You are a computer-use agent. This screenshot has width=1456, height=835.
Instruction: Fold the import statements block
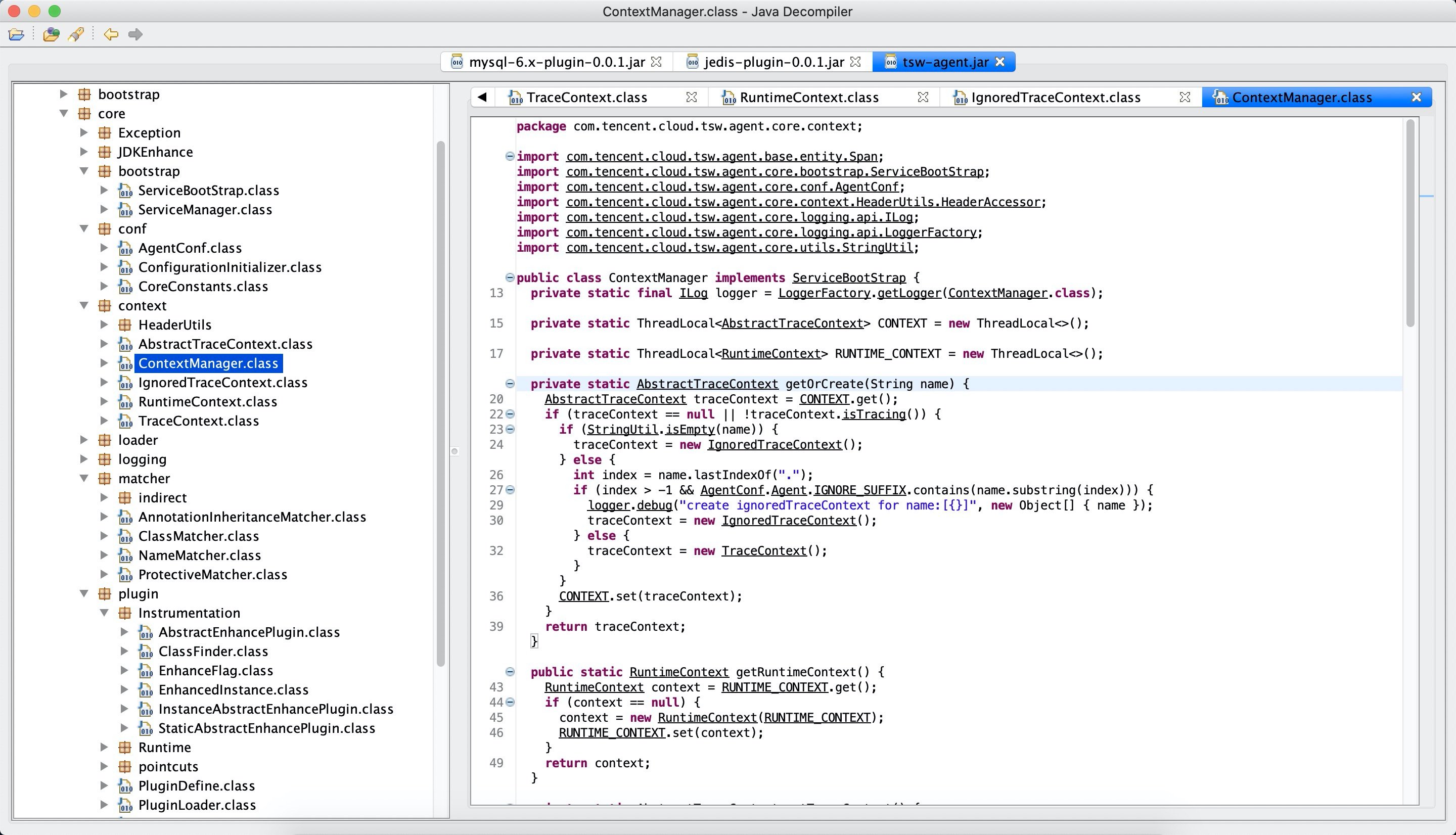509,156
